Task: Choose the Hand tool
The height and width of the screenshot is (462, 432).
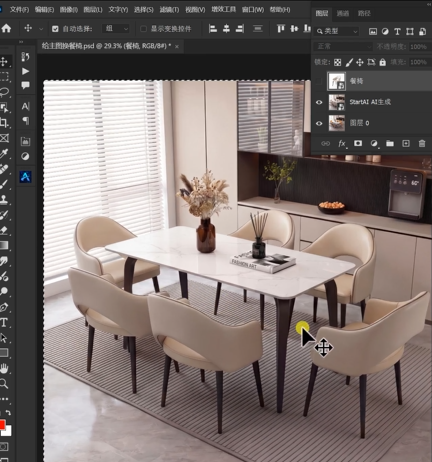Action: 4,368
